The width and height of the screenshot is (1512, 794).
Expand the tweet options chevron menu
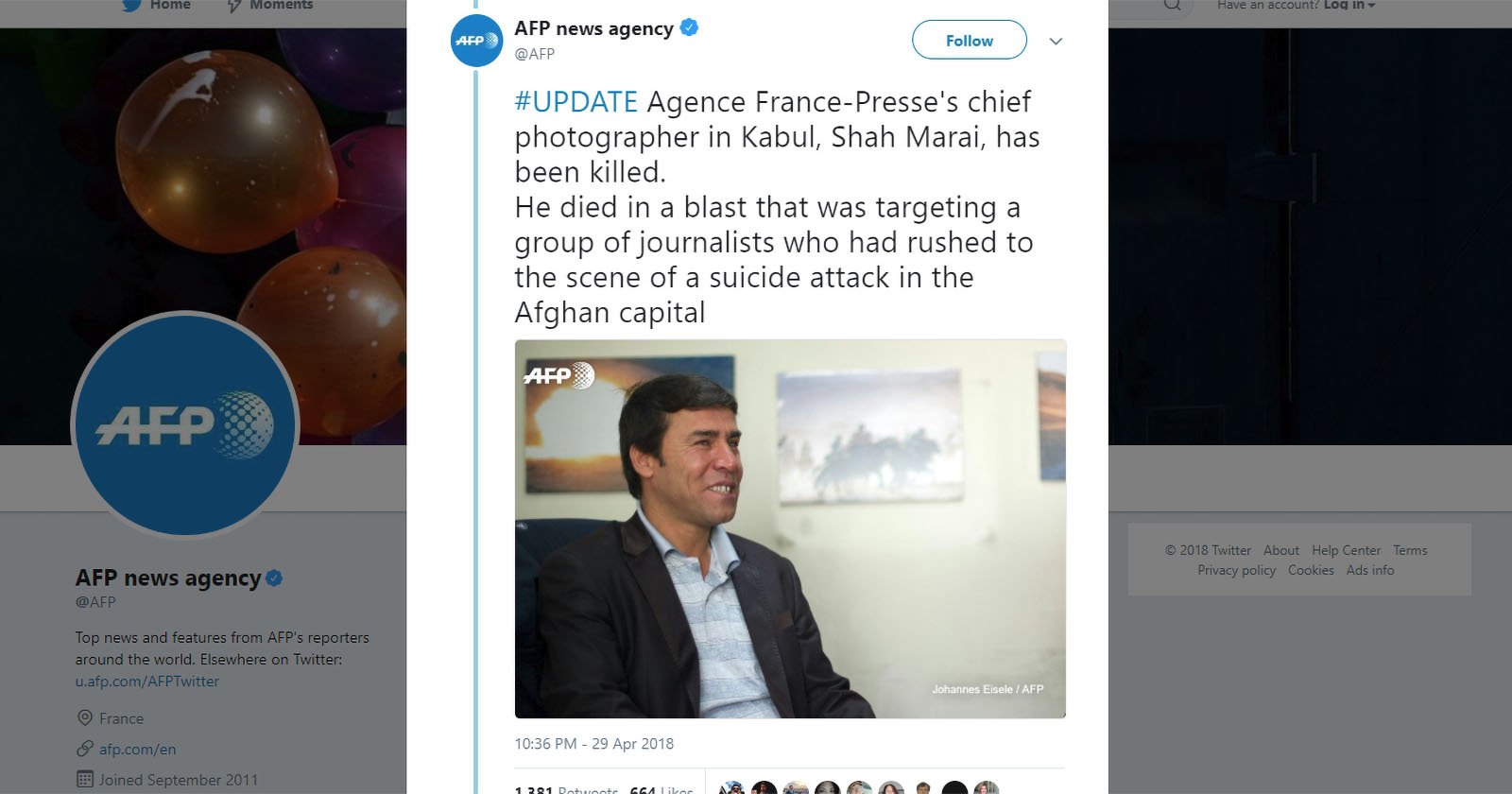coord(1056,42)
